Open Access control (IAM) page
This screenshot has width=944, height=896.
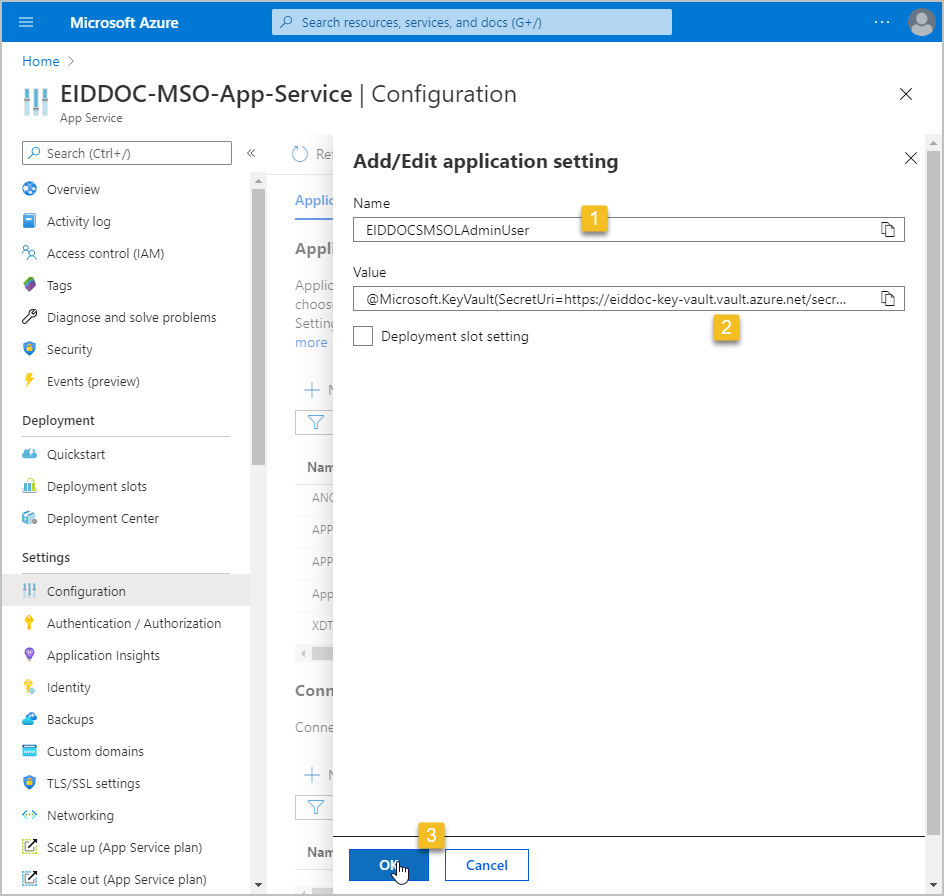point(105,253)
